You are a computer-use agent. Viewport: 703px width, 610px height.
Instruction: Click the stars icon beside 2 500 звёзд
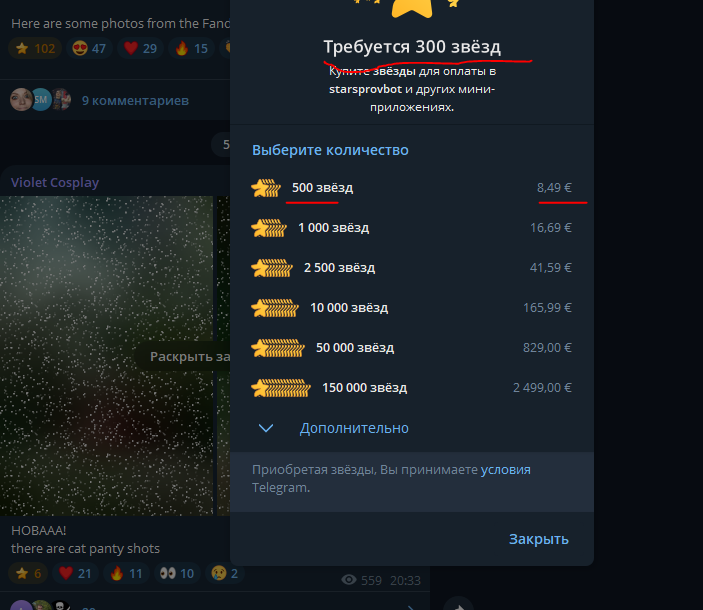point(272,268)
